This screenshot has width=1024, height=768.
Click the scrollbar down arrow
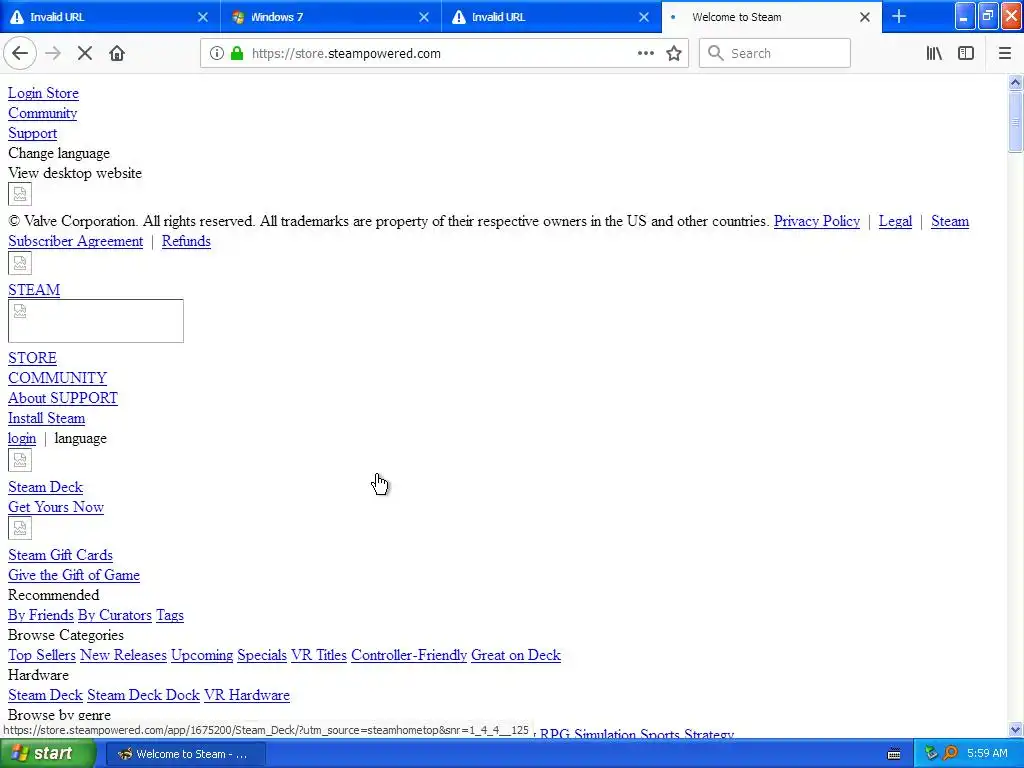click(x=1015, y=729)
